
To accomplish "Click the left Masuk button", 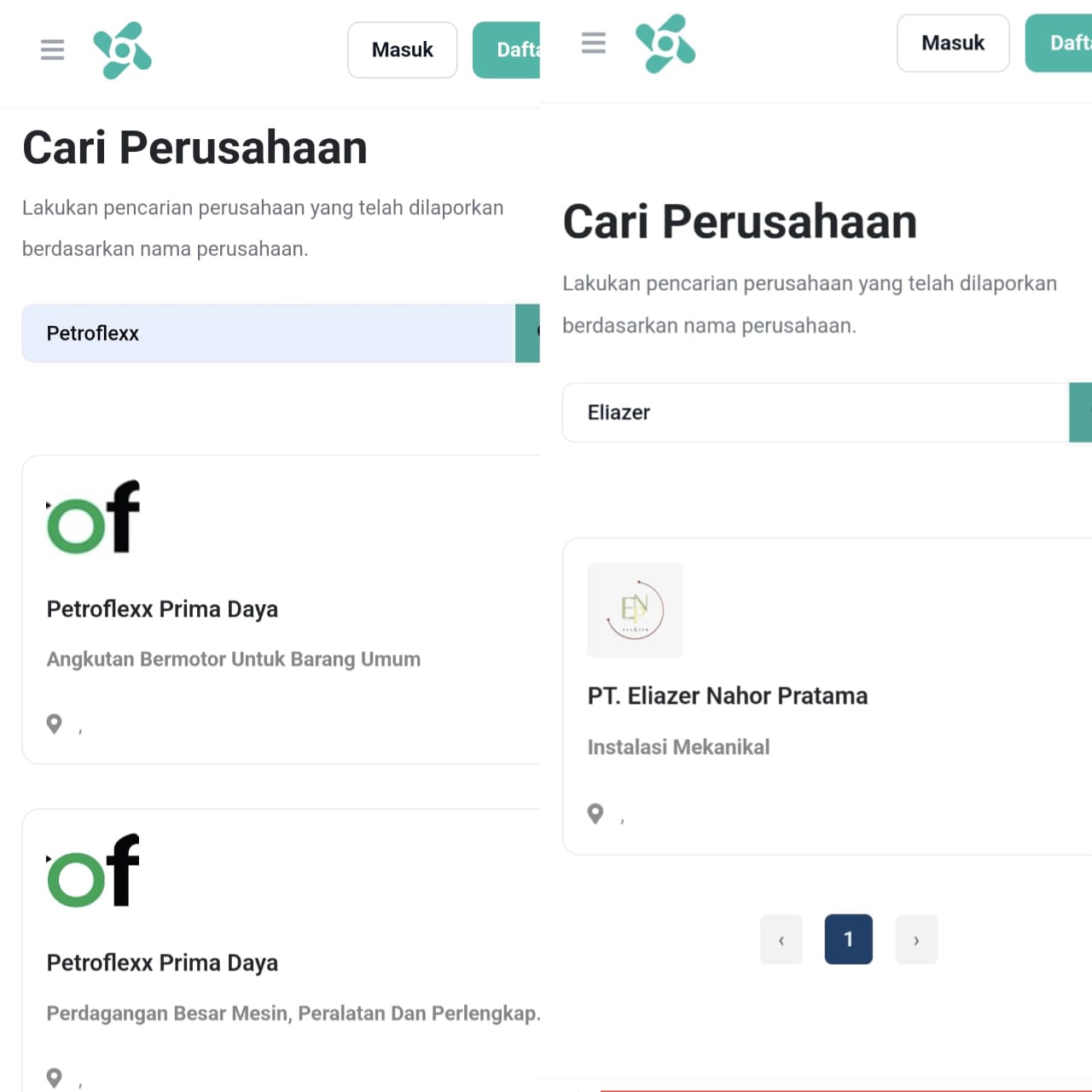I will coord(403,50).
